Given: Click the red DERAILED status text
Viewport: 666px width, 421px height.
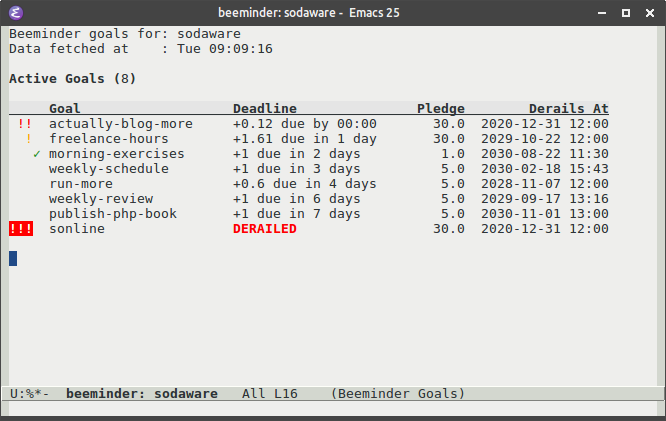Looking at the screenshot, I should point(265,229).
